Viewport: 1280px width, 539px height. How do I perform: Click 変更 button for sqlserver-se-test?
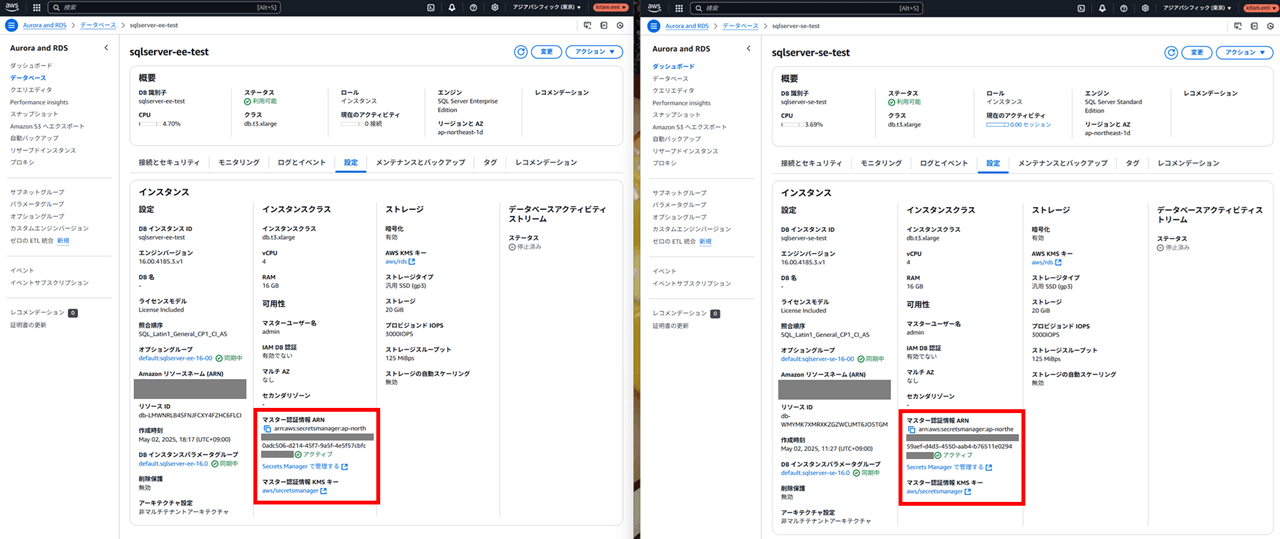[1197, 52]
